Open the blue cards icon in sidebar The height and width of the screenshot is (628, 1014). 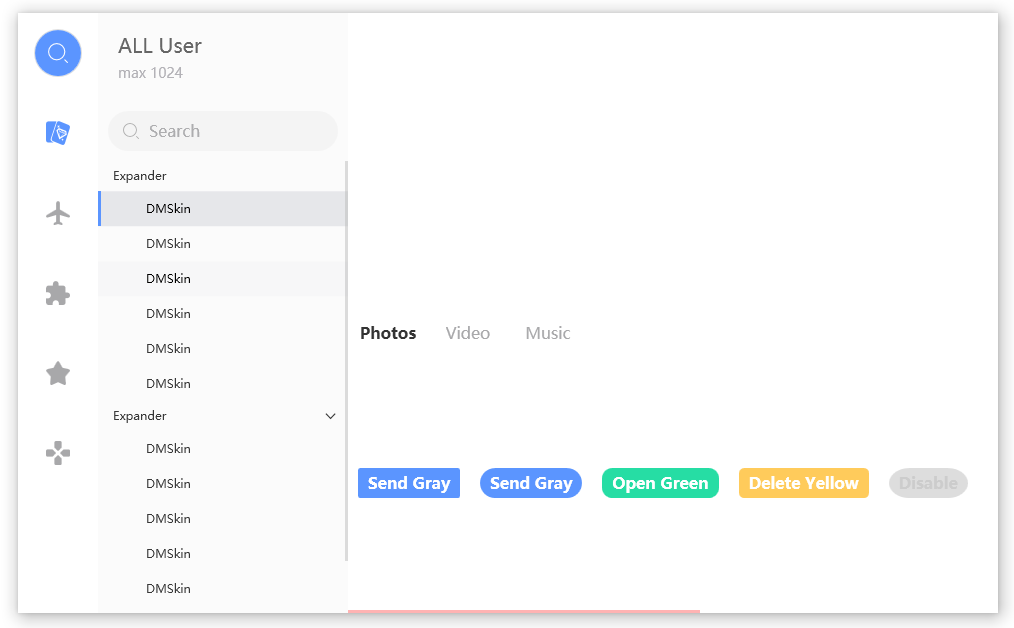[58, 132]
